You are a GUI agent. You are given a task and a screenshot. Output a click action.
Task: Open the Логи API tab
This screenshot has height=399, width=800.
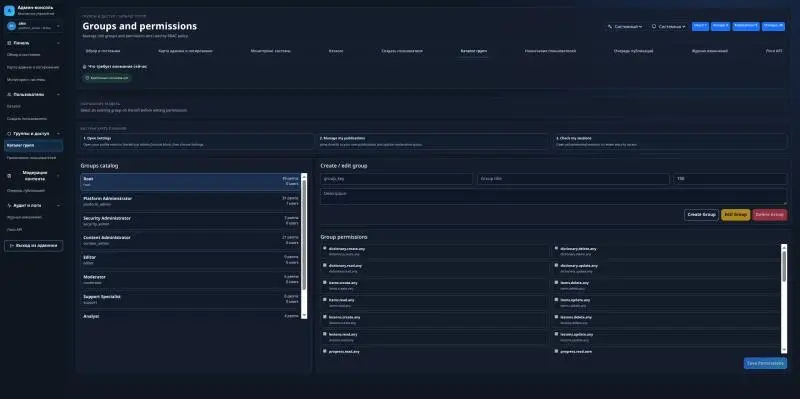click(774, 51)
